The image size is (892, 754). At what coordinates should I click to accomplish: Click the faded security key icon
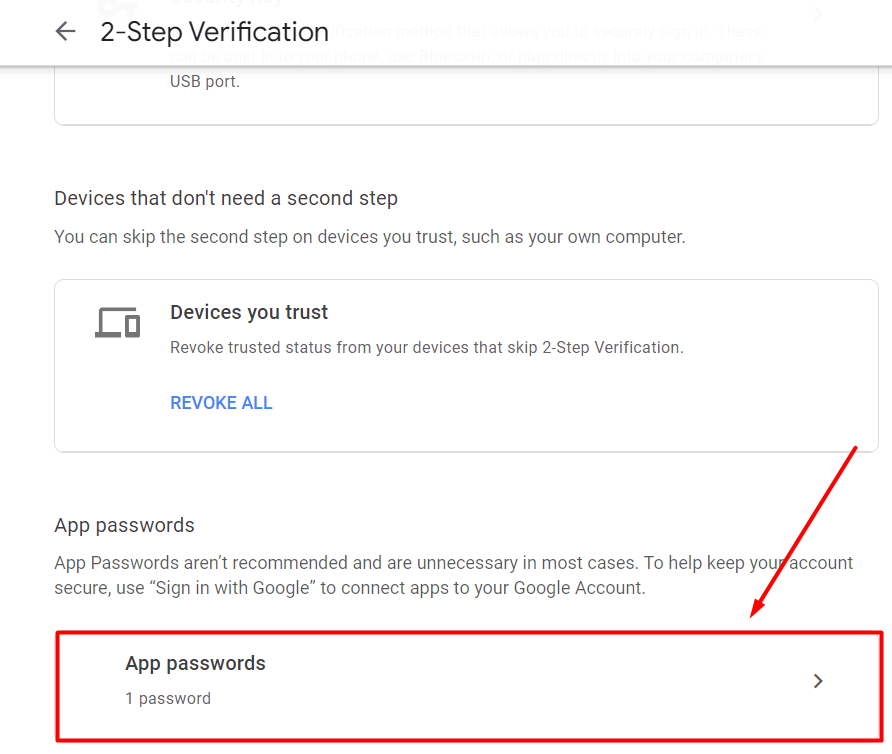point(118,10)
